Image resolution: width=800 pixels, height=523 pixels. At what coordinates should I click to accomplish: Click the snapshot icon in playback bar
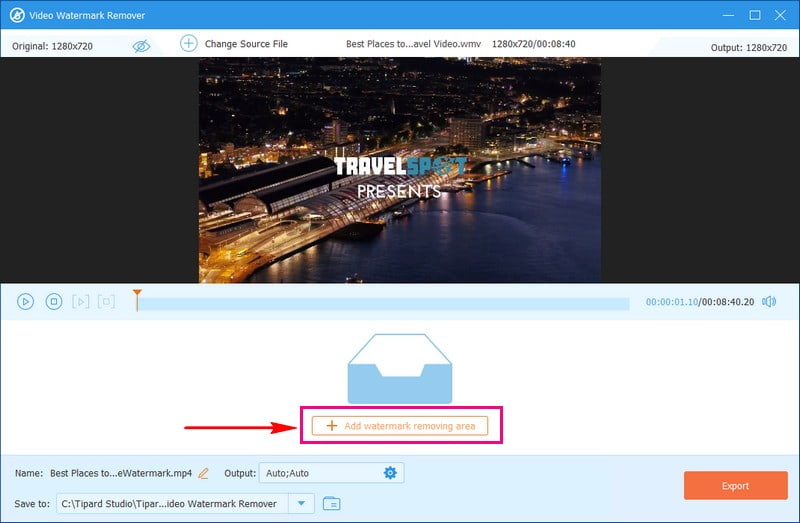click(106, 301)
